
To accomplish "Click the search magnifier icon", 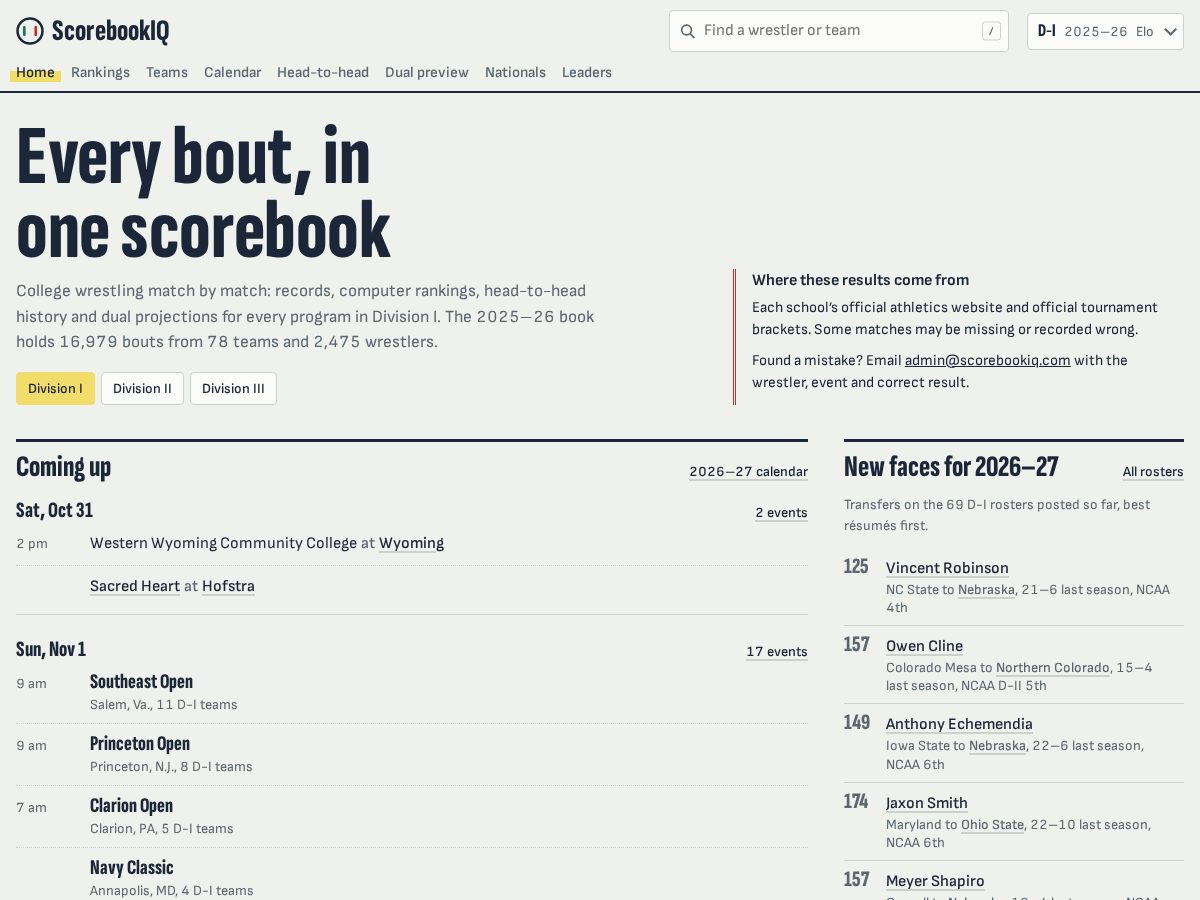I will 687,31.
